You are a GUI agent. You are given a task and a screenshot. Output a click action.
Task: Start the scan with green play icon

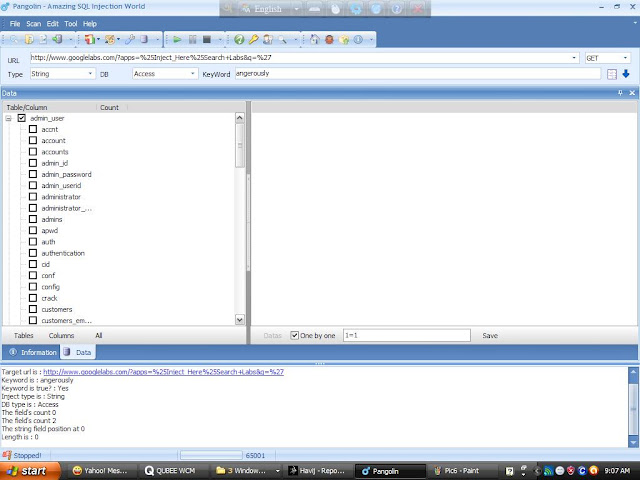point(177,39)
